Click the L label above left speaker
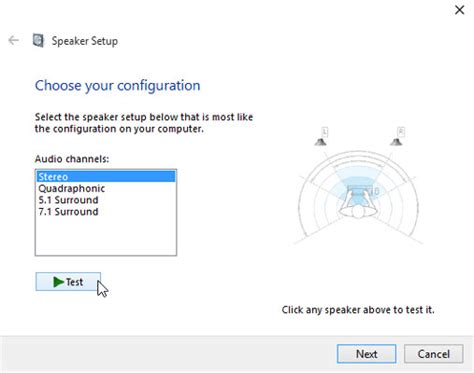Image resolution: width=474 pixels, height=373 pixels. point(325,132)
